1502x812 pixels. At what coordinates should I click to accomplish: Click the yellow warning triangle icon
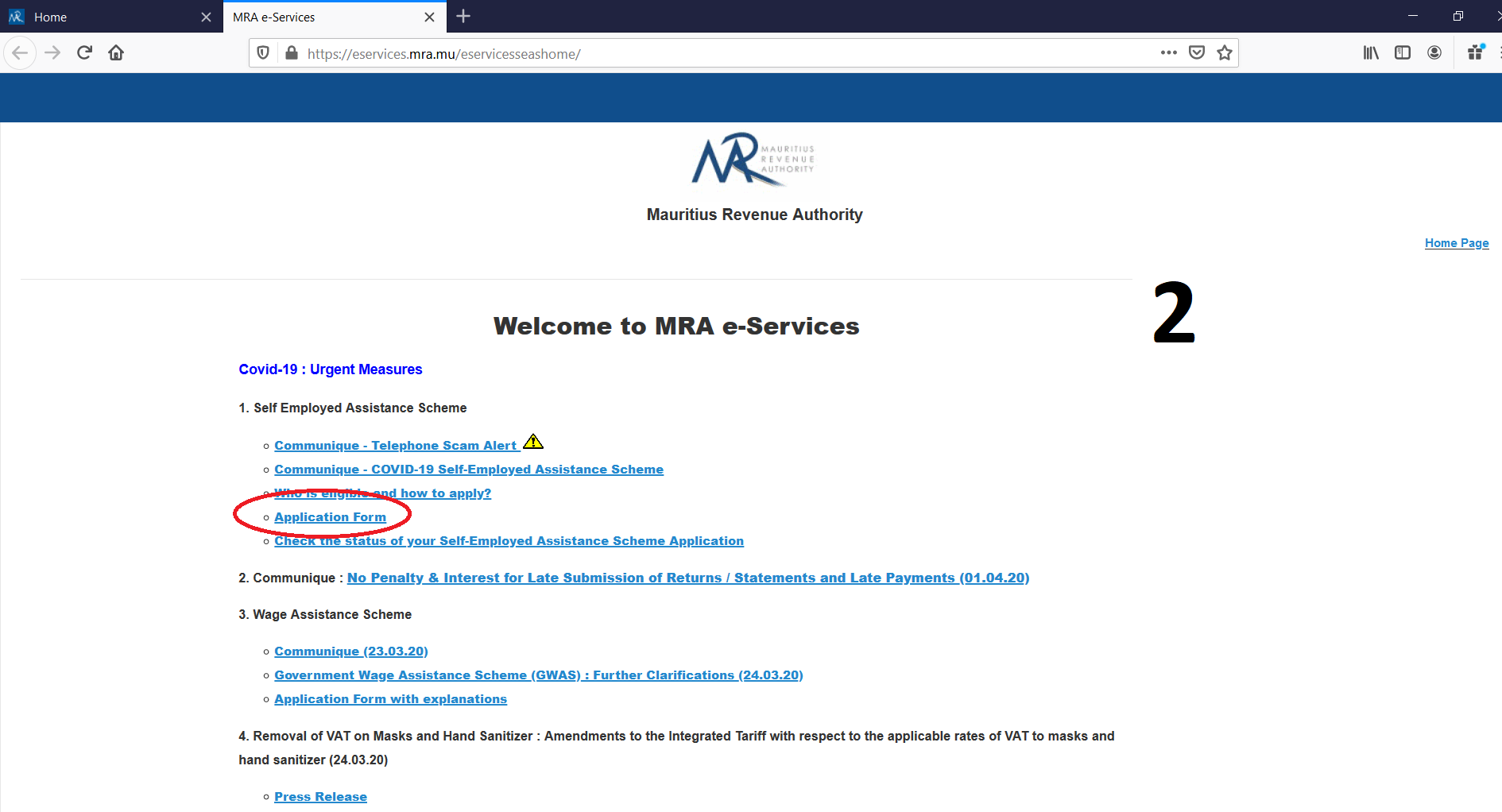coord(533,442)
